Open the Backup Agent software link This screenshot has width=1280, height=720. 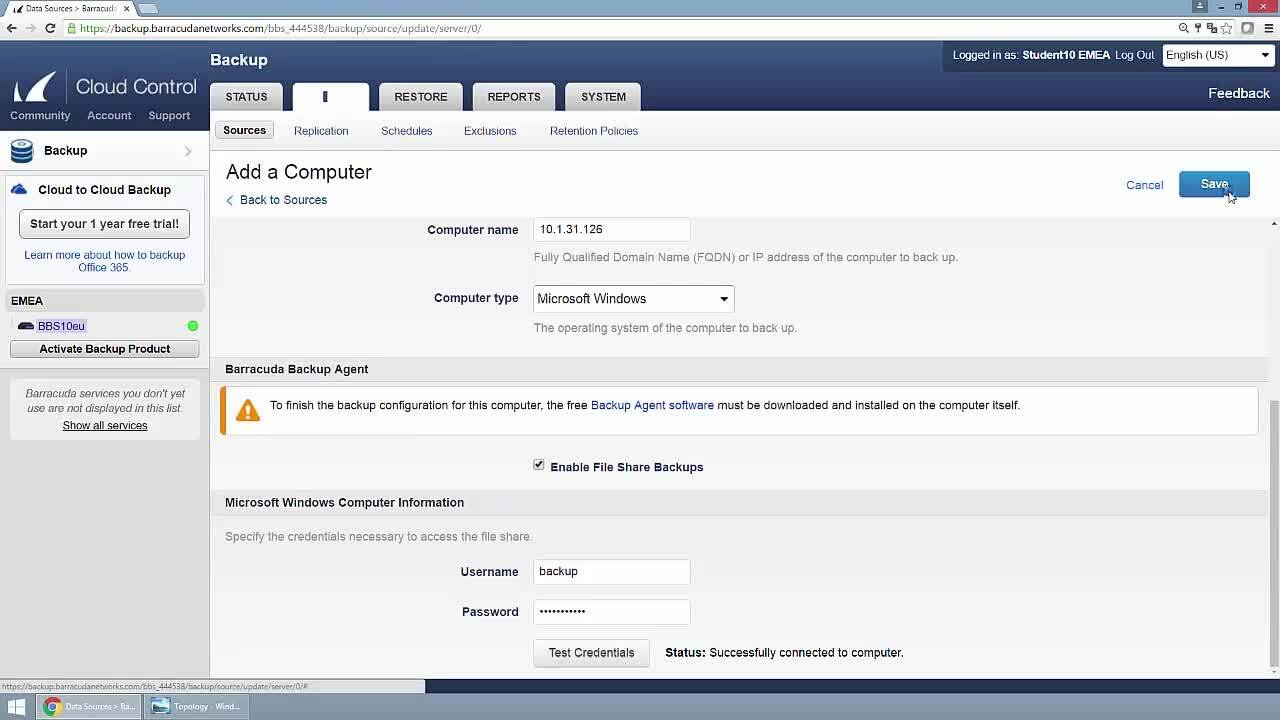tap(652, 405)
